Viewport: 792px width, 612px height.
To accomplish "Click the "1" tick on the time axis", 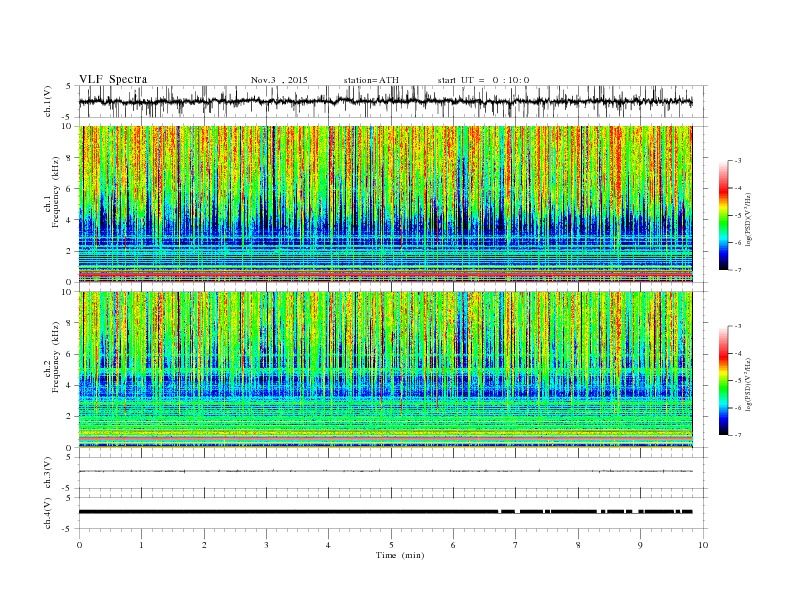I will 141,545.
